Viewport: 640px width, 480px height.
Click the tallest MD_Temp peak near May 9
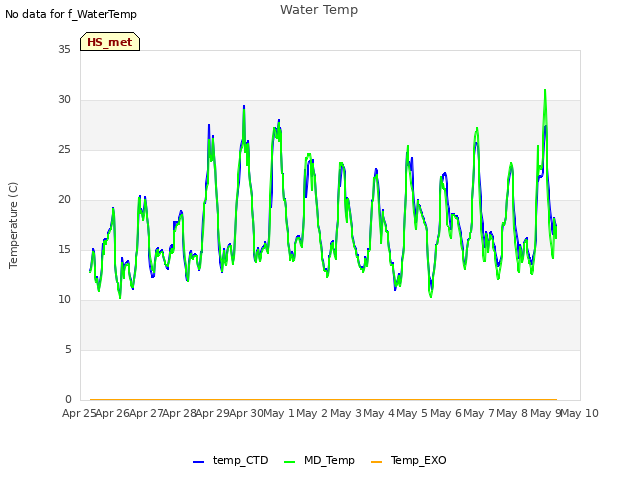click(x=545, y=91)
